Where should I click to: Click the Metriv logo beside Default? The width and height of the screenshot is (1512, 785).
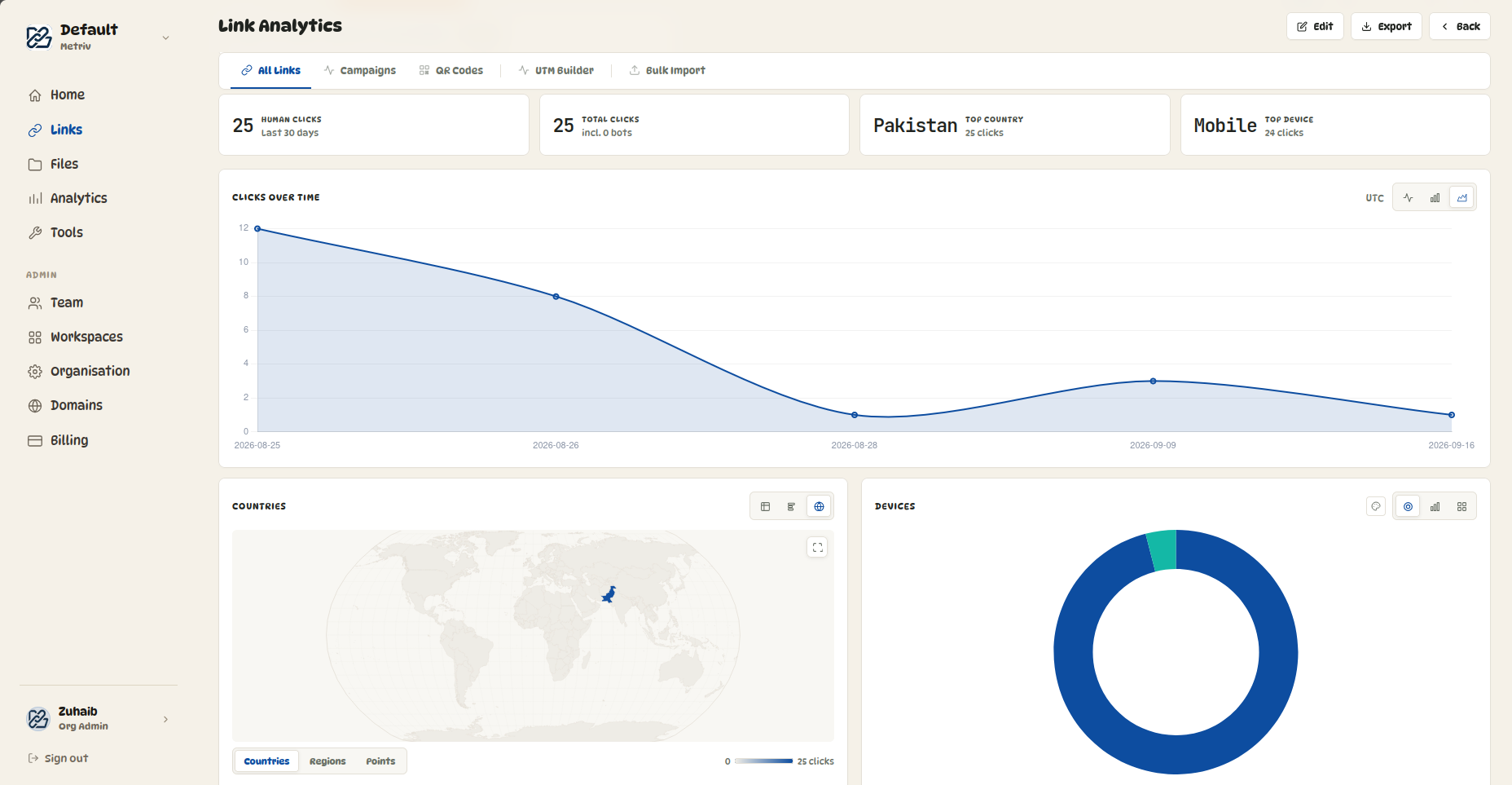(x=39, y=37)
